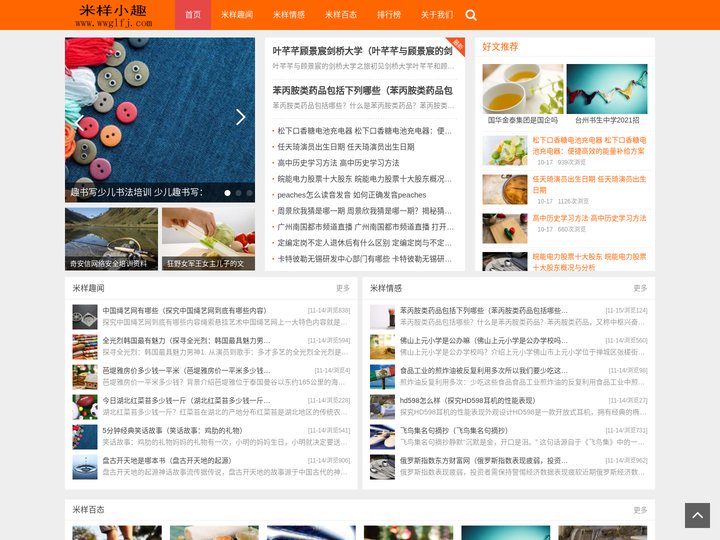Viewport: 720px width, 540px height.
Task: Select the second carousel indicator dot
Action: pyautogui.click(x=238, y=193)
